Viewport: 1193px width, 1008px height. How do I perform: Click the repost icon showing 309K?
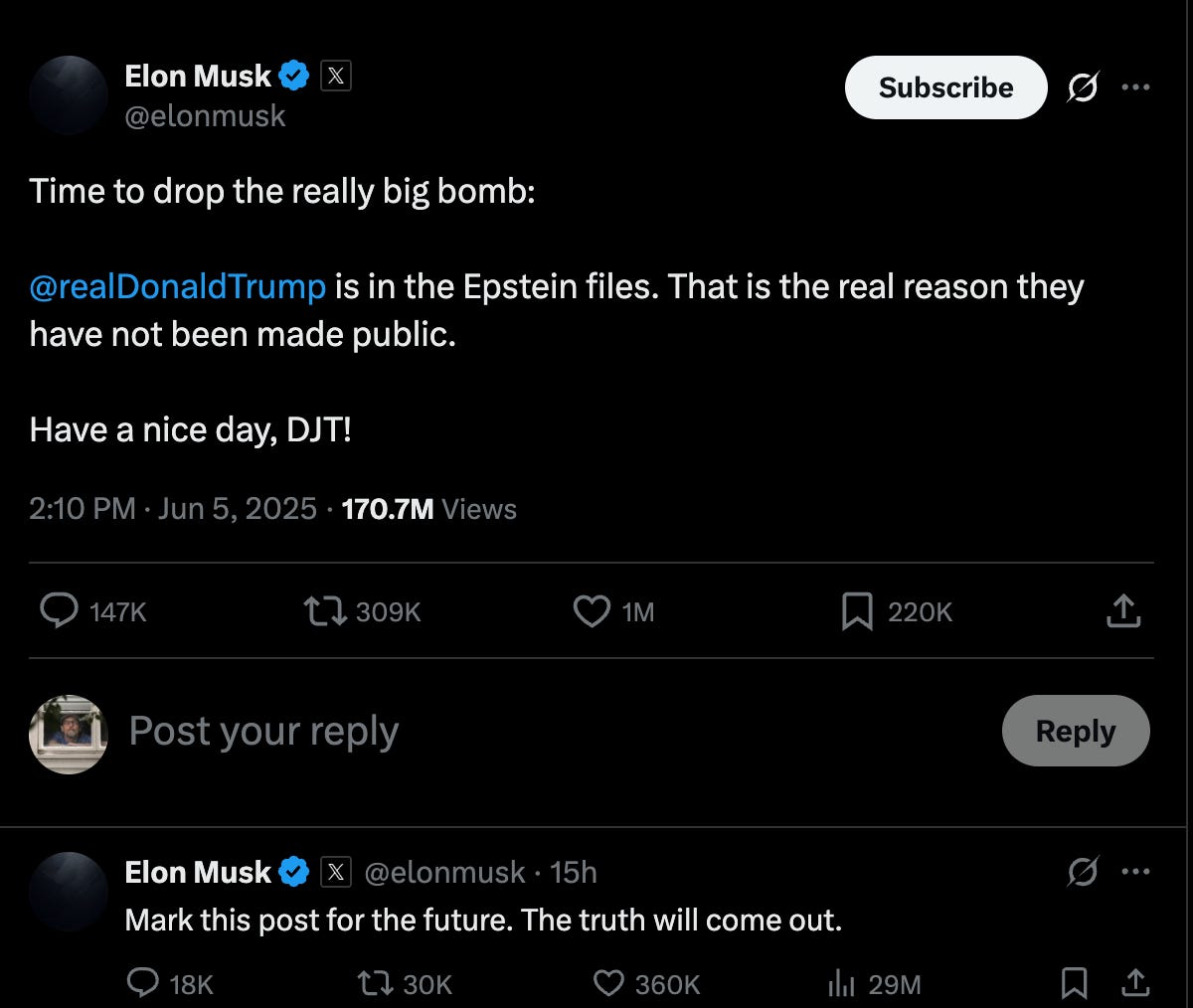(x=321, y=611)
